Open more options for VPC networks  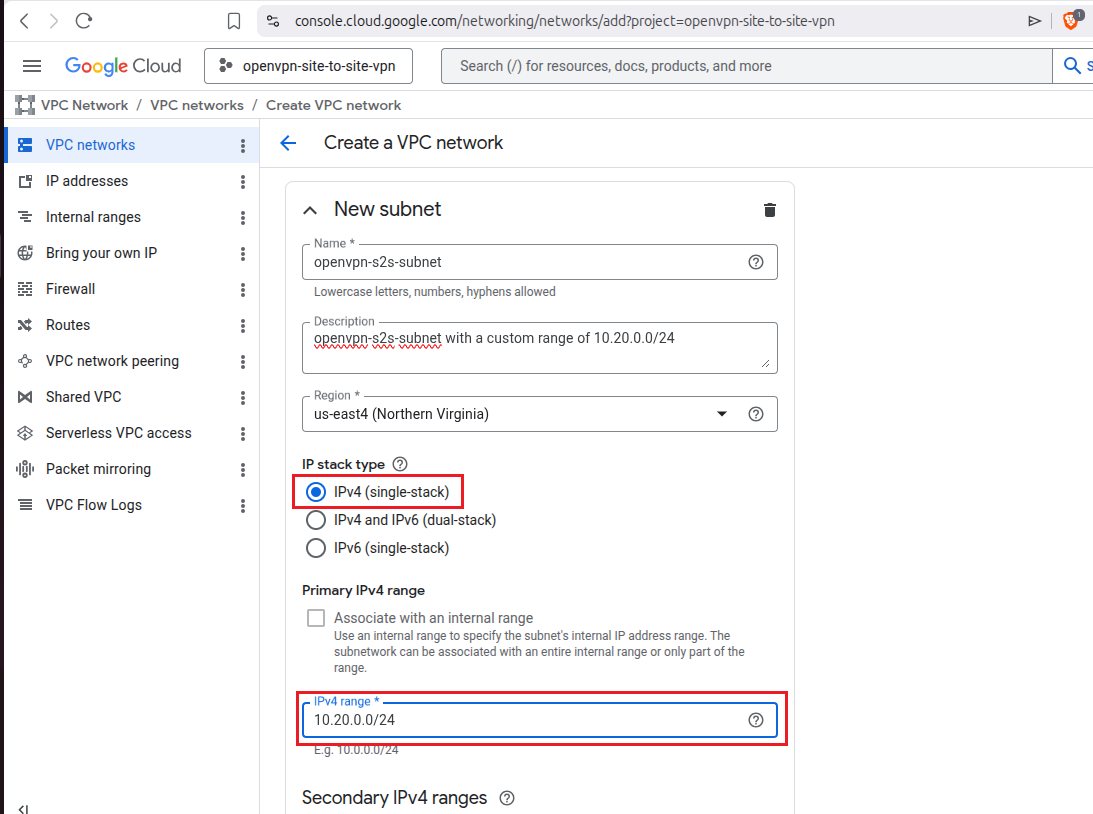243,146
